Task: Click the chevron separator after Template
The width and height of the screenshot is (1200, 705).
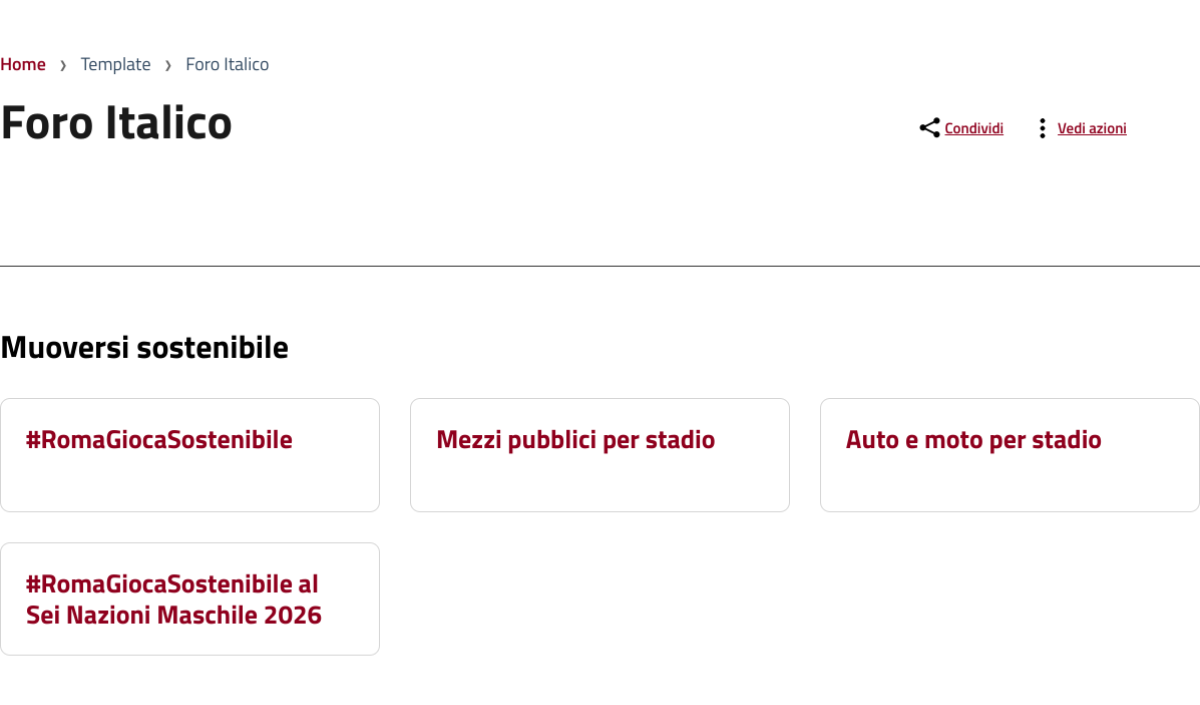Action: pos(168,65)
